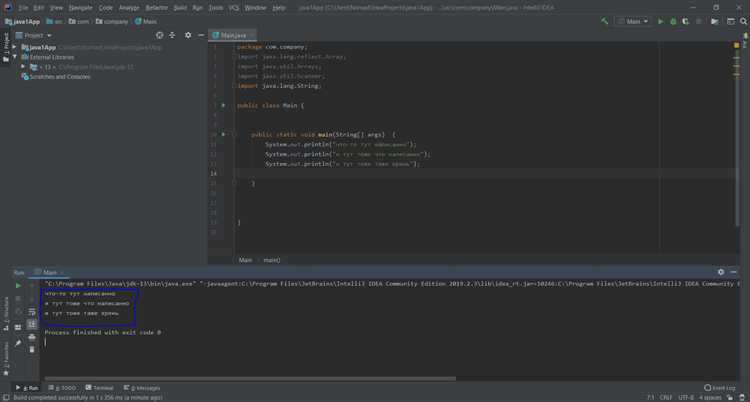Screen dimensions: 750x402
Task: Click the Print icon in the Run panel
Action: pyautogui.click(x=32, y=337)
